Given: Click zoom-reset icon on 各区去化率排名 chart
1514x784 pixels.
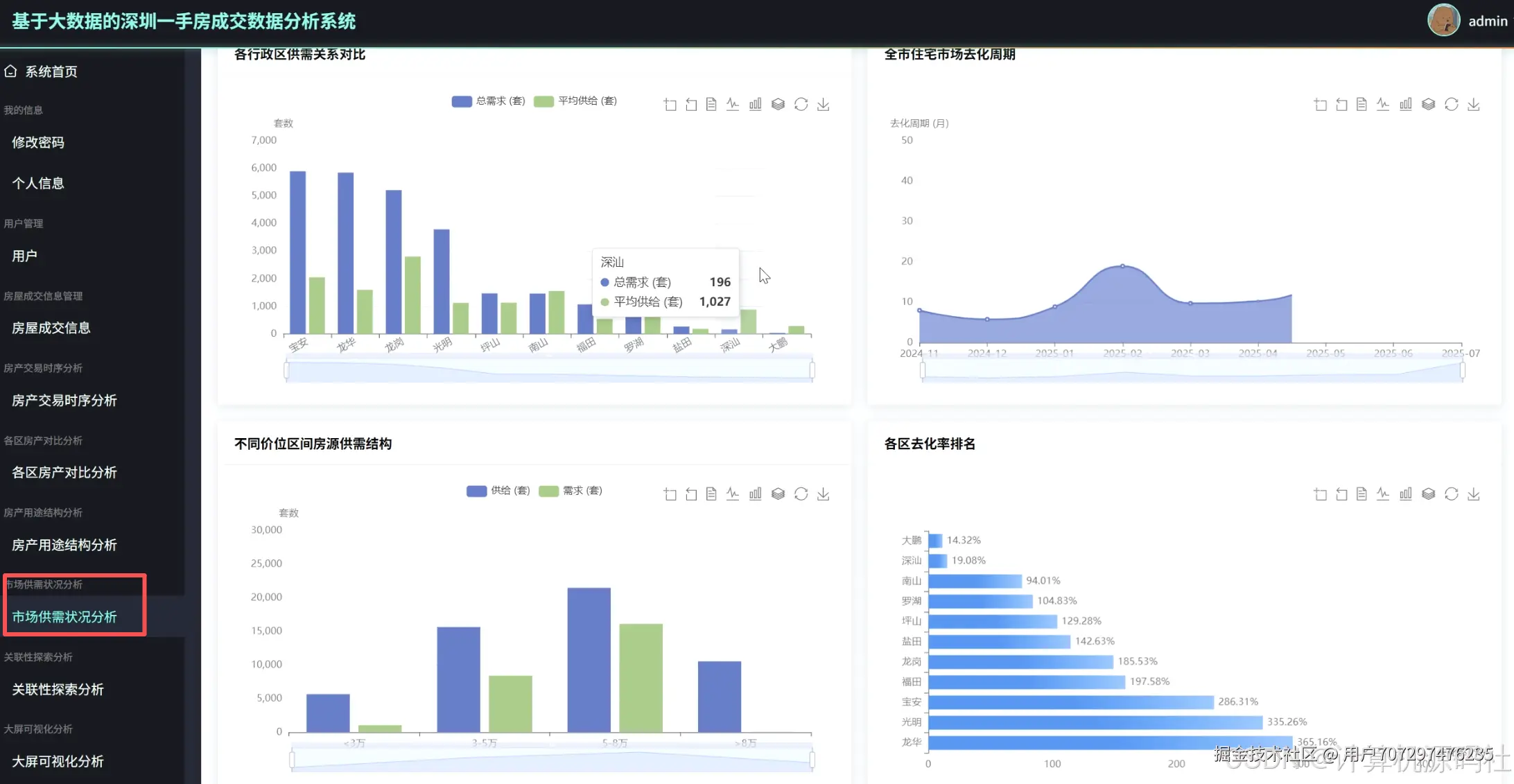Looking at the screenshot, I should point(1341,494).
